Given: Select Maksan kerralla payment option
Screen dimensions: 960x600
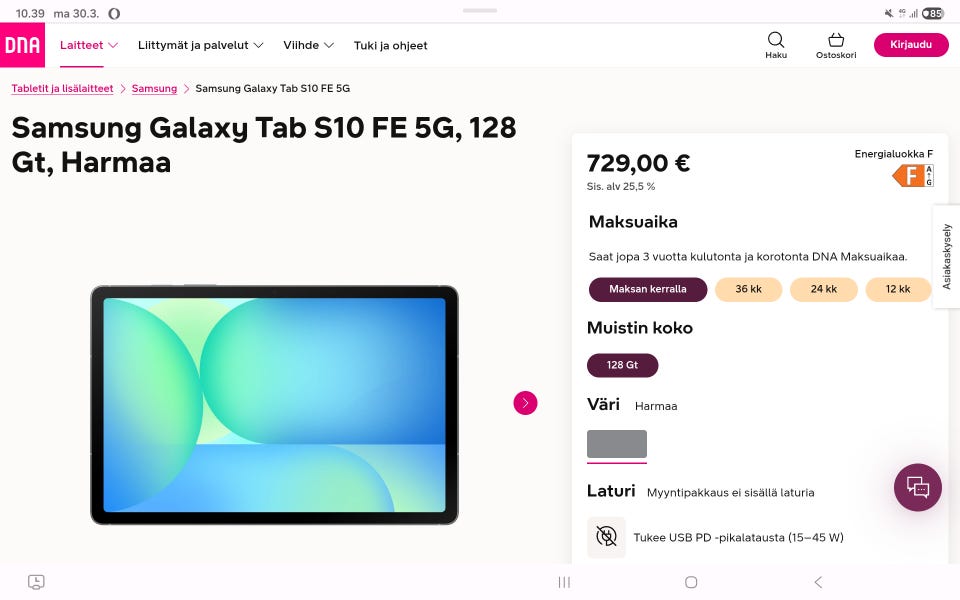Looking at the screenshot, I should tap(648, 289).
